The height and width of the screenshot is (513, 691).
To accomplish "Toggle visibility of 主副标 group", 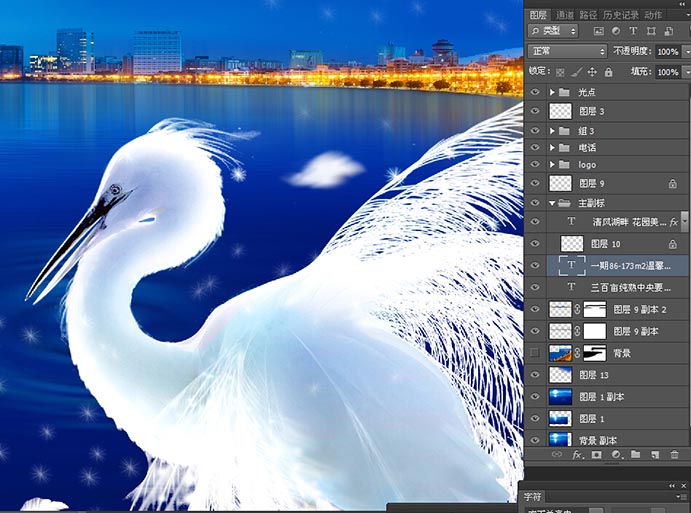I will (535, 203).
